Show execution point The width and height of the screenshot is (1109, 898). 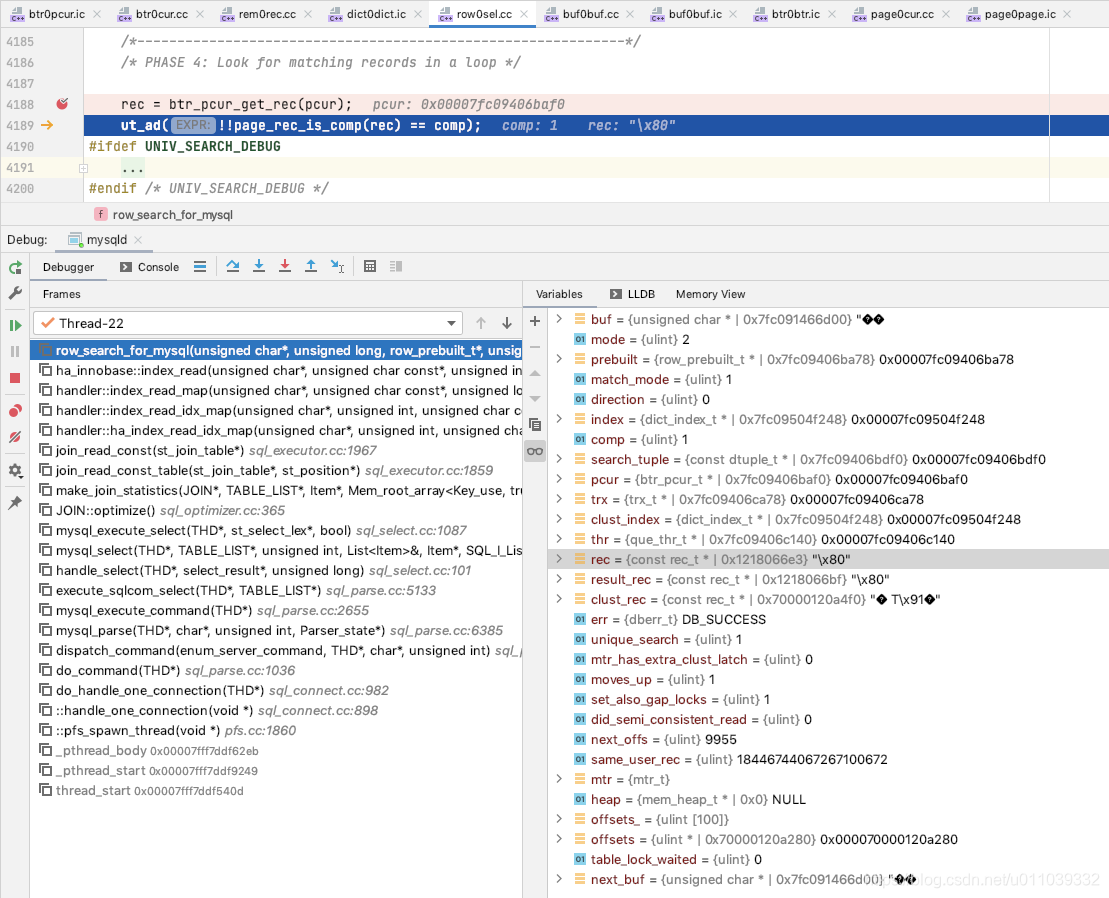(200, 267)
